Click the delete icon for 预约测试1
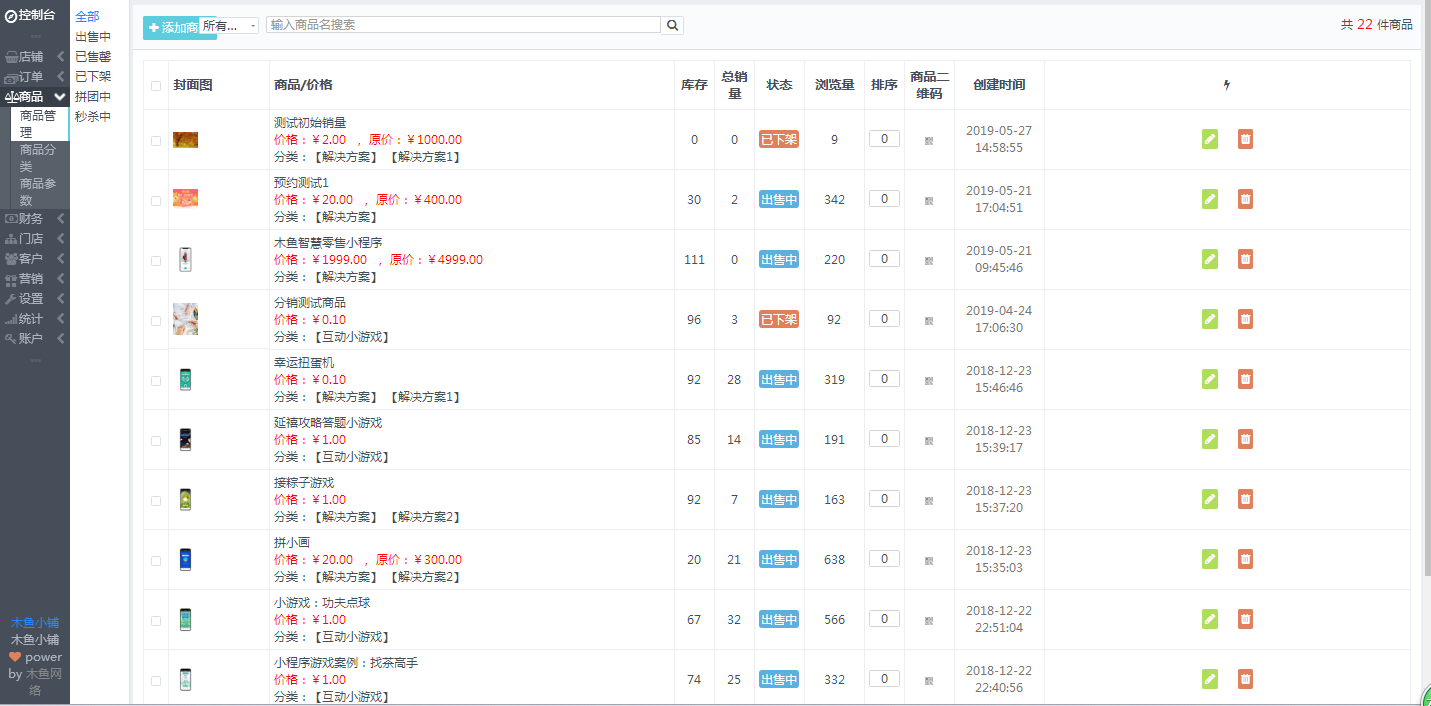 tap(1245, 199)
